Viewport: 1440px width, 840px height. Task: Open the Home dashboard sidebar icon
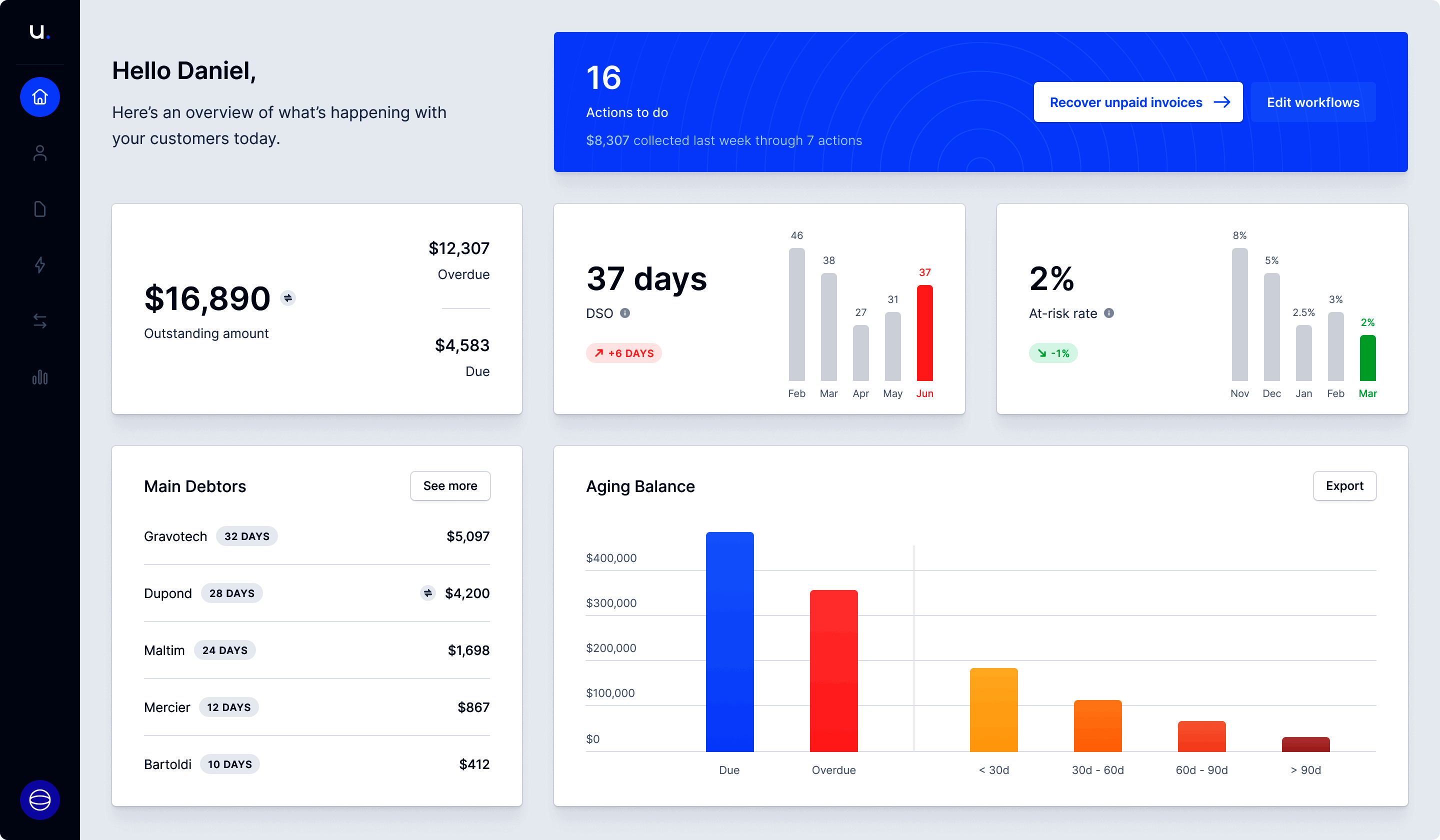point(39,97)
